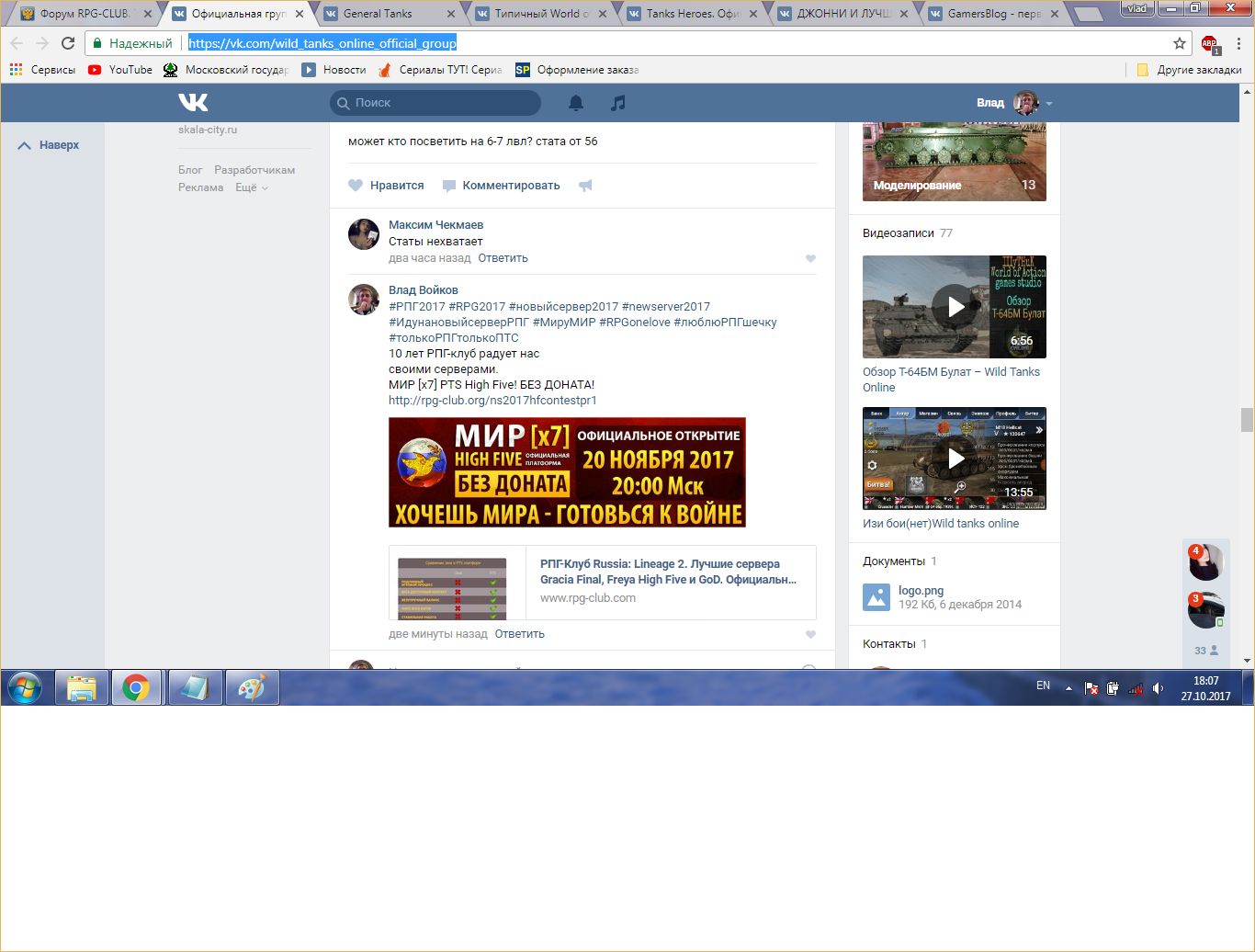Open the logo.png document

[x=921, y=591]
